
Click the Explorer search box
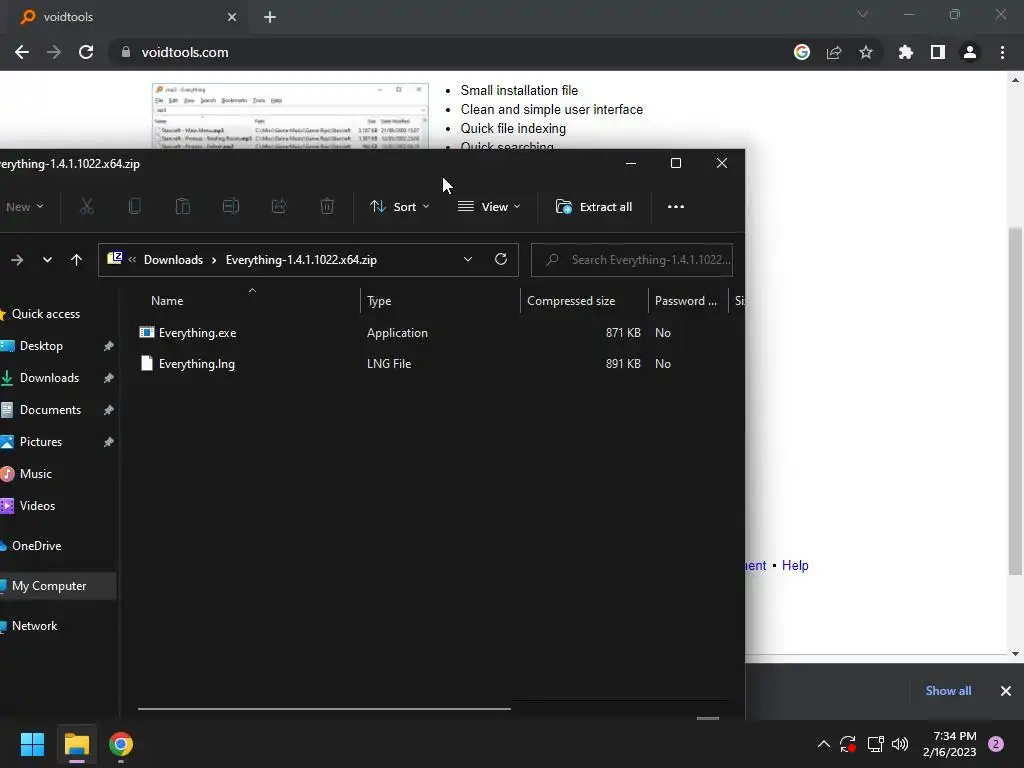(632, 260)
